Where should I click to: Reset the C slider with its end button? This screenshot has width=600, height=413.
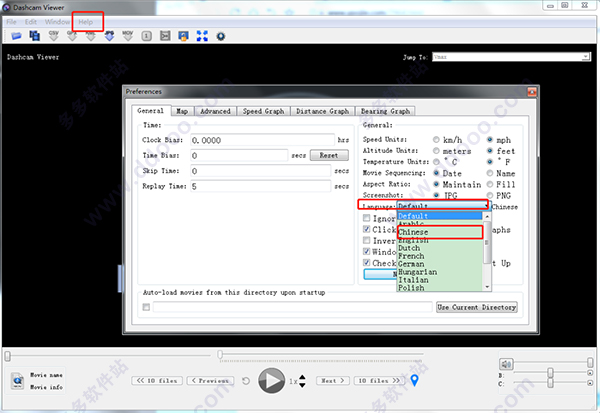pos(590,383)
